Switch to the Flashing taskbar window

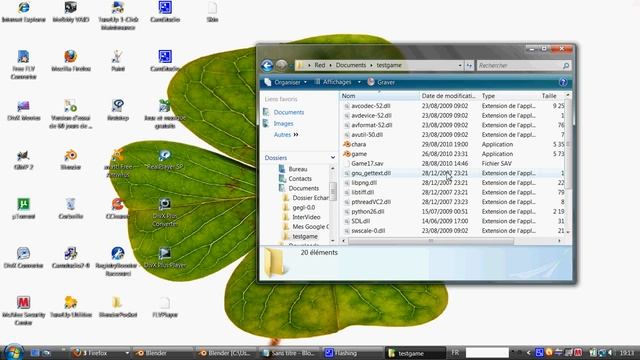point(352,353)
